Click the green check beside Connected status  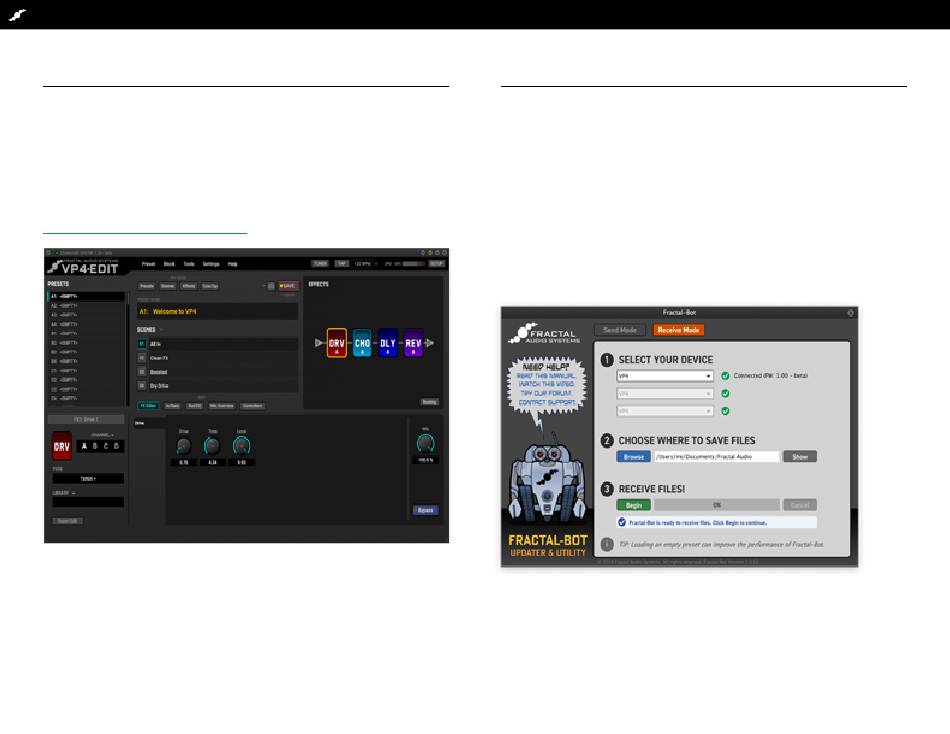coord(725,376)
